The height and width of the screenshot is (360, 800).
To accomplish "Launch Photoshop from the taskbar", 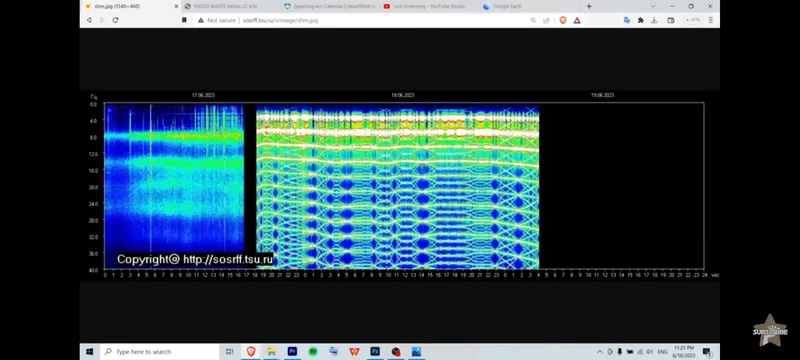I will 375,351.
